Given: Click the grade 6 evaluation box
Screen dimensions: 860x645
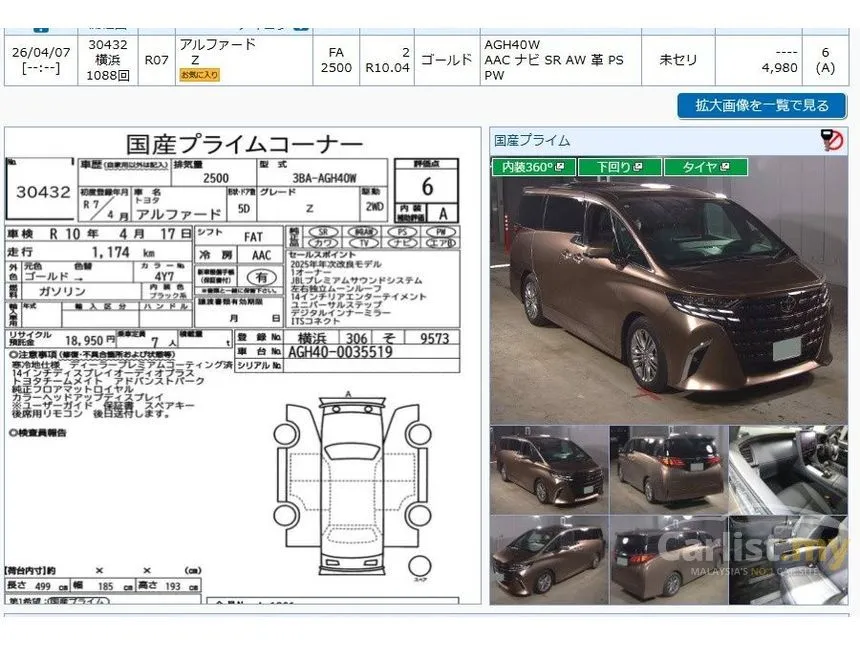Looking at the screenshot, I should pyautogui.click(x=427, y=186).
